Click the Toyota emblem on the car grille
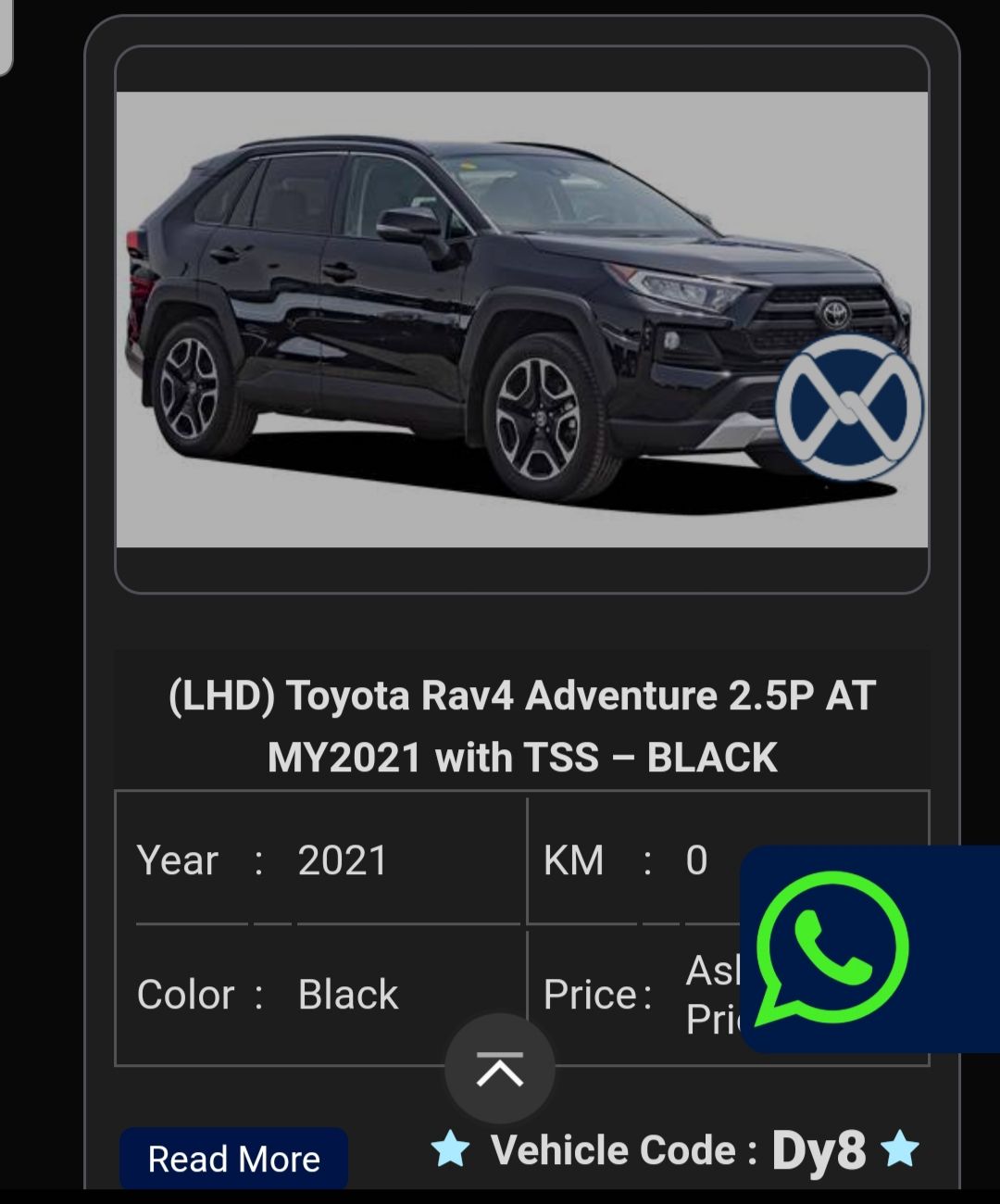 (832, 312)
